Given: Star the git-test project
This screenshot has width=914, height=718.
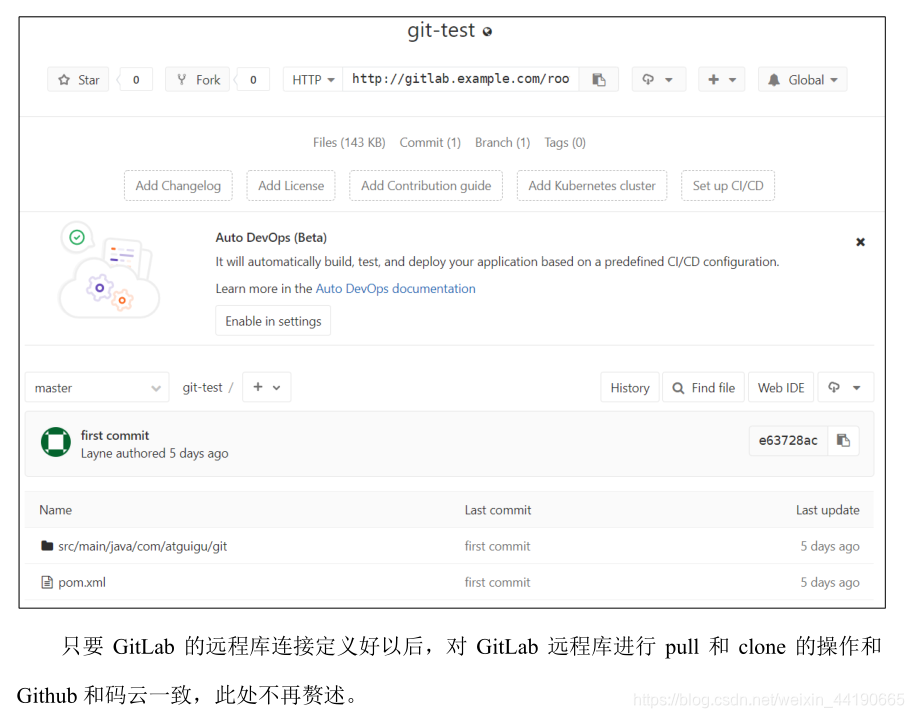Looking at the screenshot, I should coord(78,80).
